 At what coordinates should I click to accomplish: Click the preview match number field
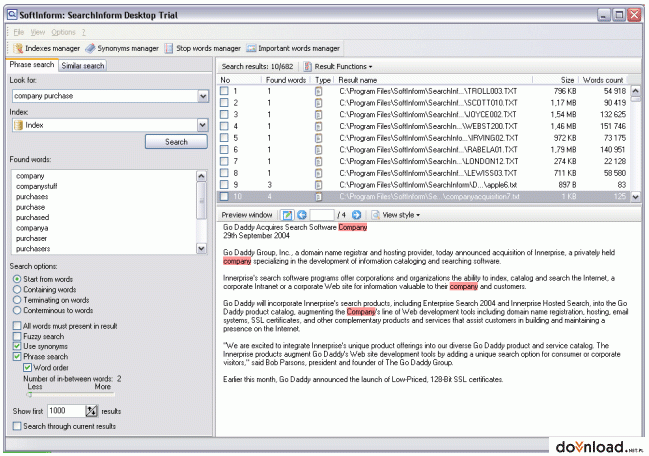(322, 215)
